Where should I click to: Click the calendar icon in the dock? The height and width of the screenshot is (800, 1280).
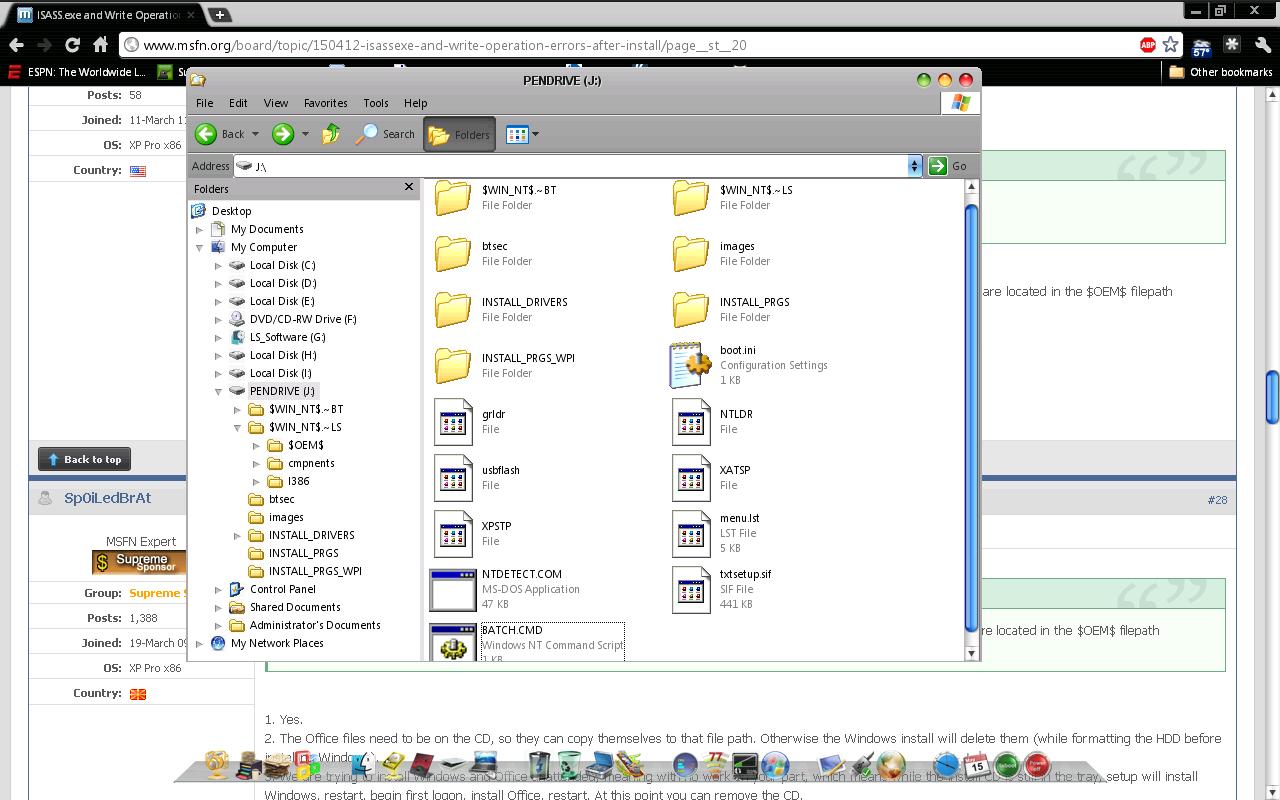pyautogui.click(x=976, y=766)
